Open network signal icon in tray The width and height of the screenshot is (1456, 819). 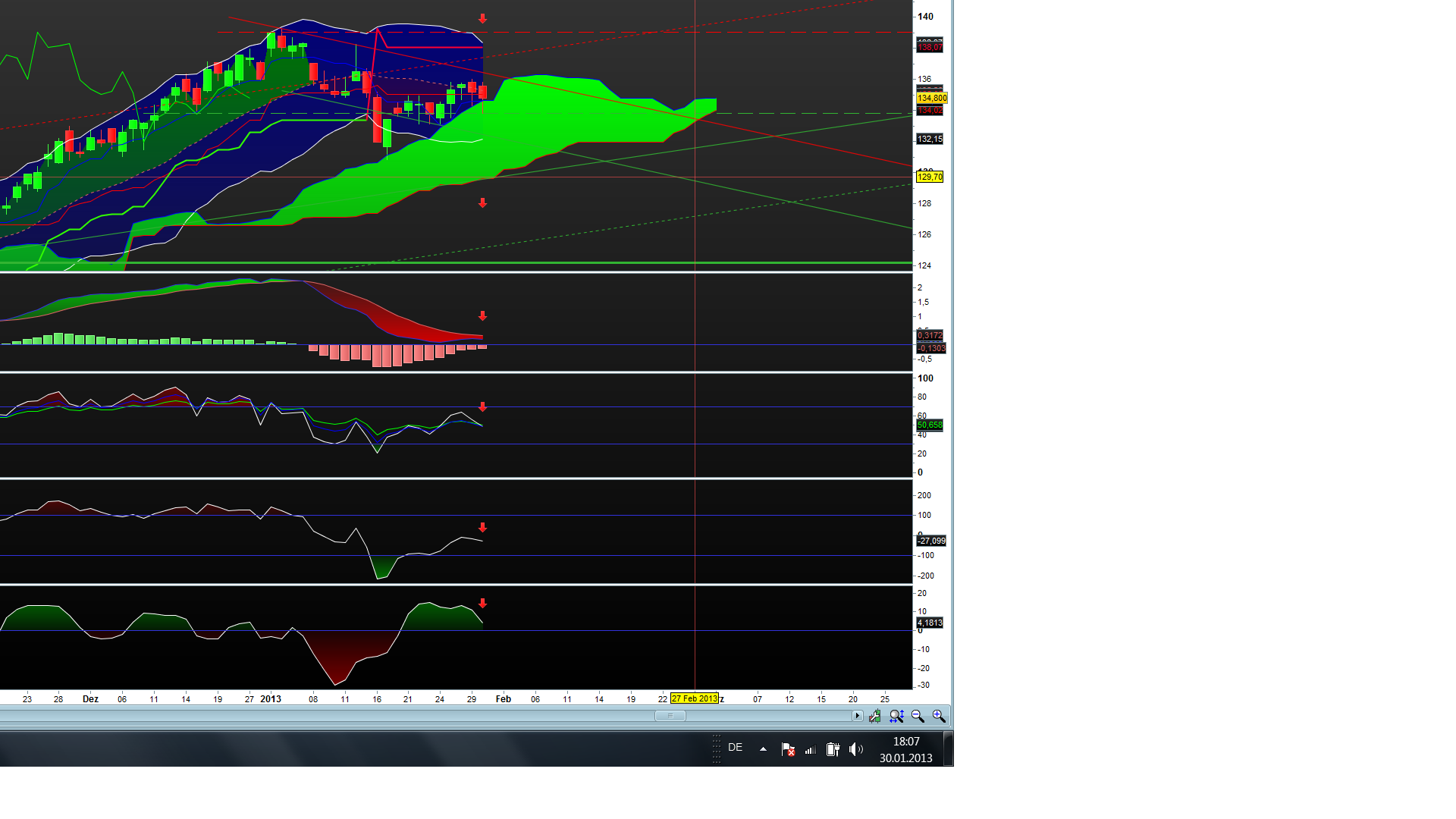[x=810, y=749]
